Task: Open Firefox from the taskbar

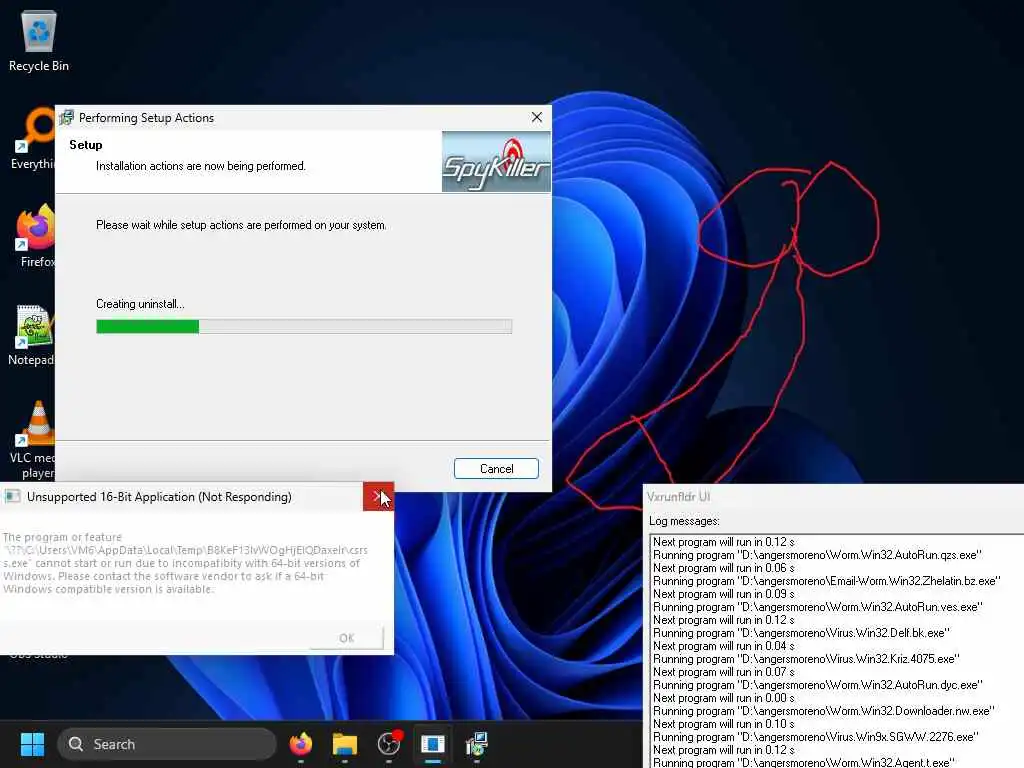Action: point(300,744)
